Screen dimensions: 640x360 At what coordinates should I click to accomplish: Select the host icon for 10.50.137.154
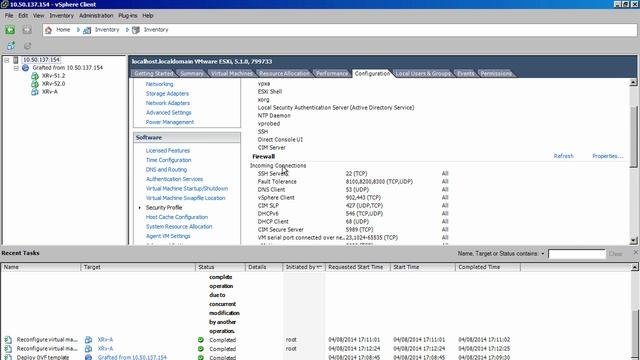16,60
